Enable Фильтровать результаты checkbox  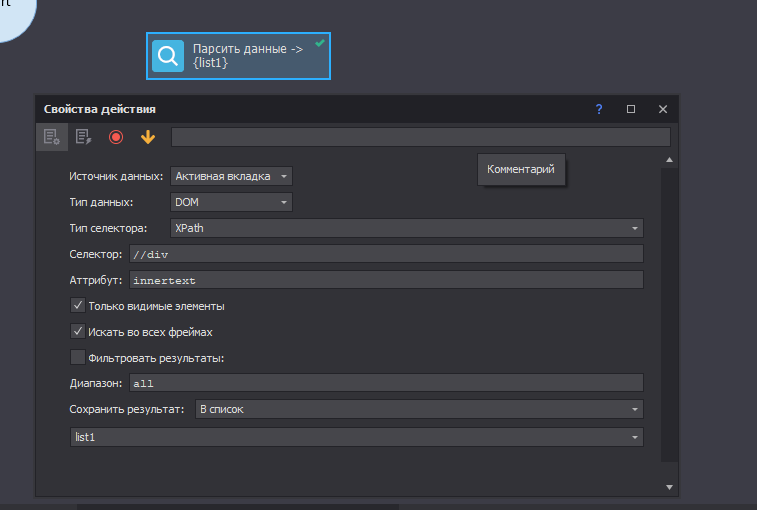(78, 357)
